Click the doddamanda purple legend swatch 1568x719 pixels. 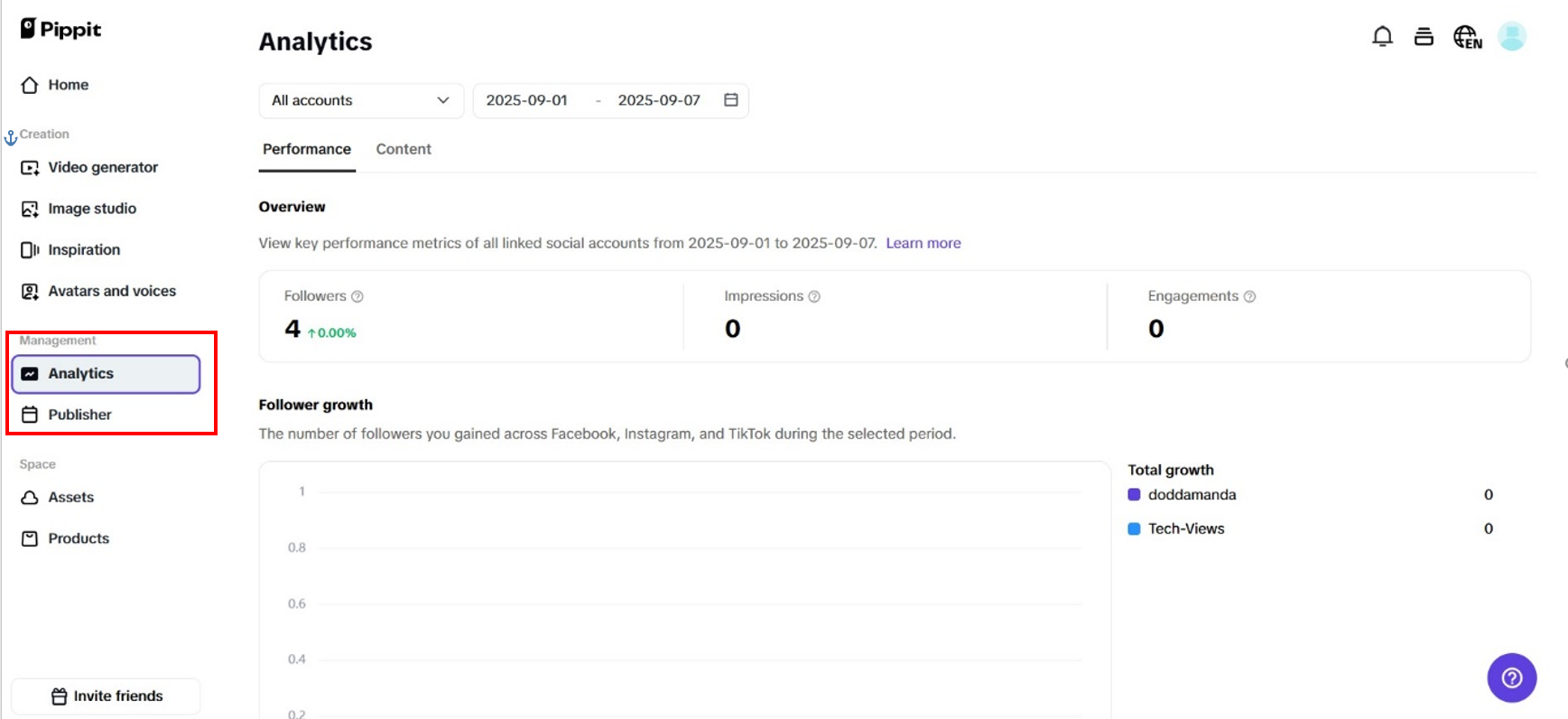(1134, 495)
